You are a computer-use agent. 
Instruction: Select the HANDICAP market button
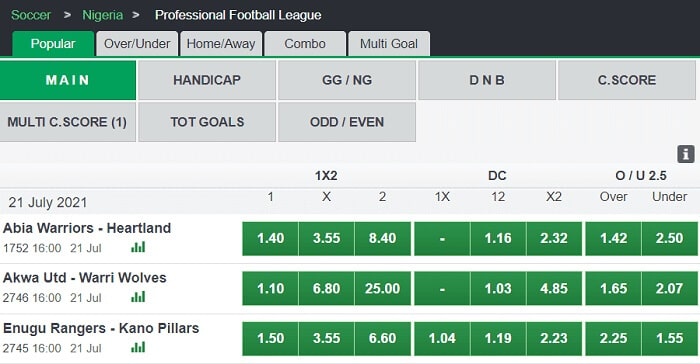click(x=207, y=80)
